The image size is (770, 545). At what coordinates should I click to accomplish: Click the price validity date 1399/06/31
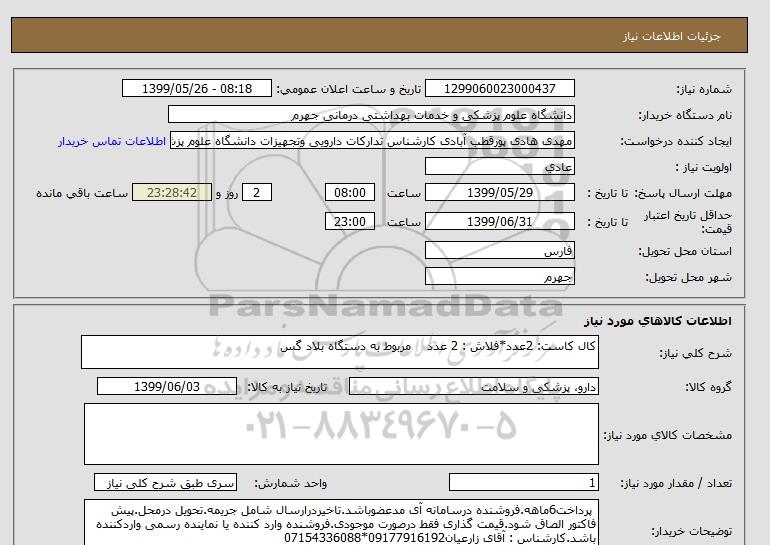coord(499,221)
